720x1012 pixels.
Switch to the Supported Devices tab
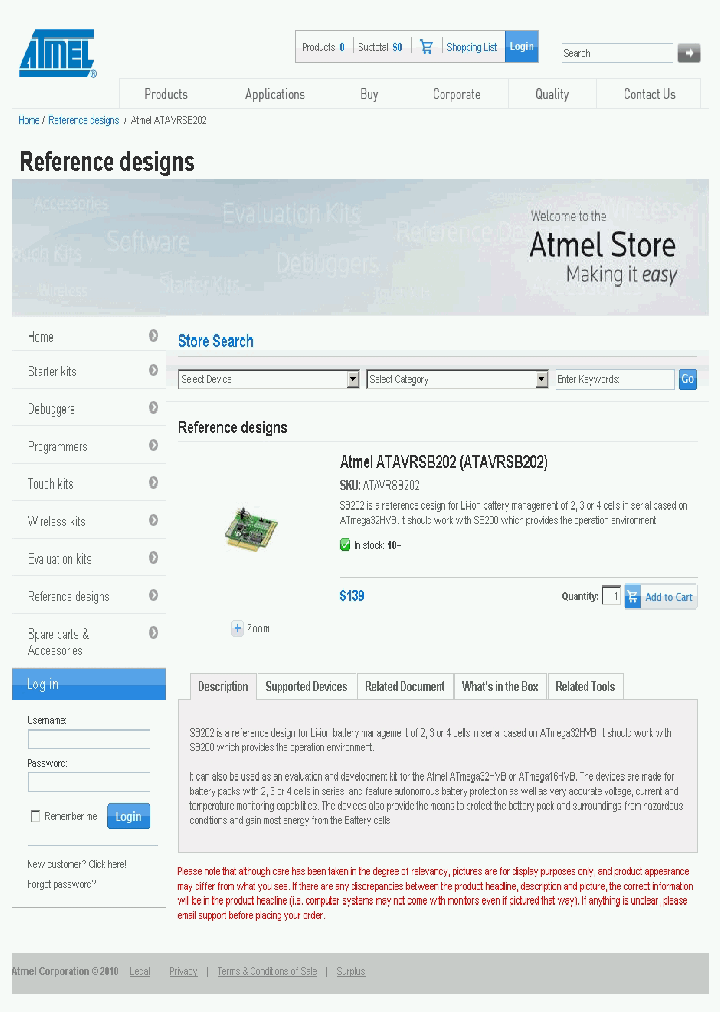click(306, 687)
